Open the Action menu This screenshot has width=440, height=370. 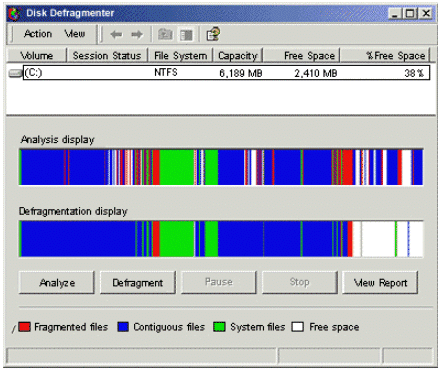38,34
